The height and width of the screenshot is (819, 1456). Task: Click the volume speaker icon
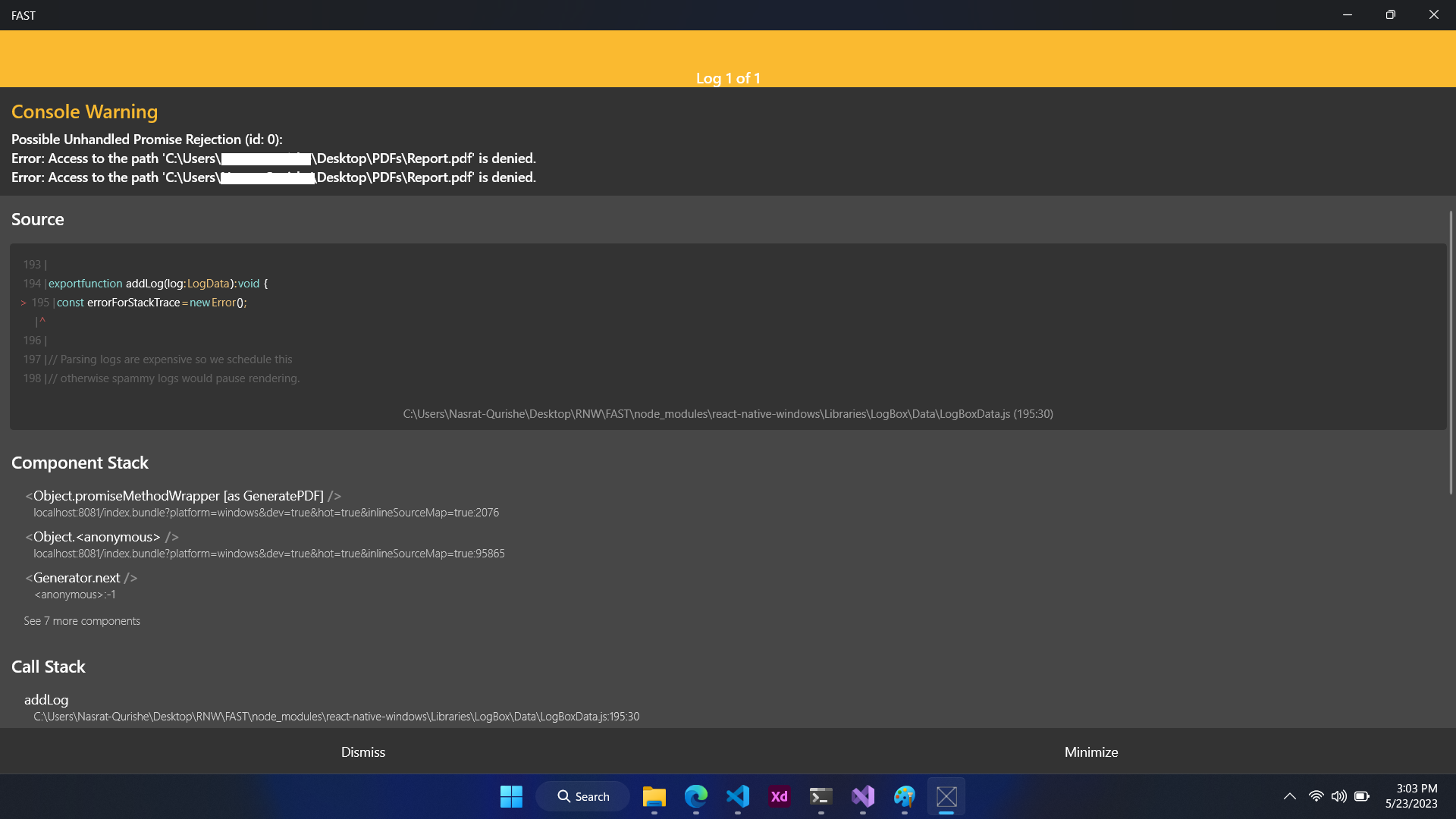1339,796
